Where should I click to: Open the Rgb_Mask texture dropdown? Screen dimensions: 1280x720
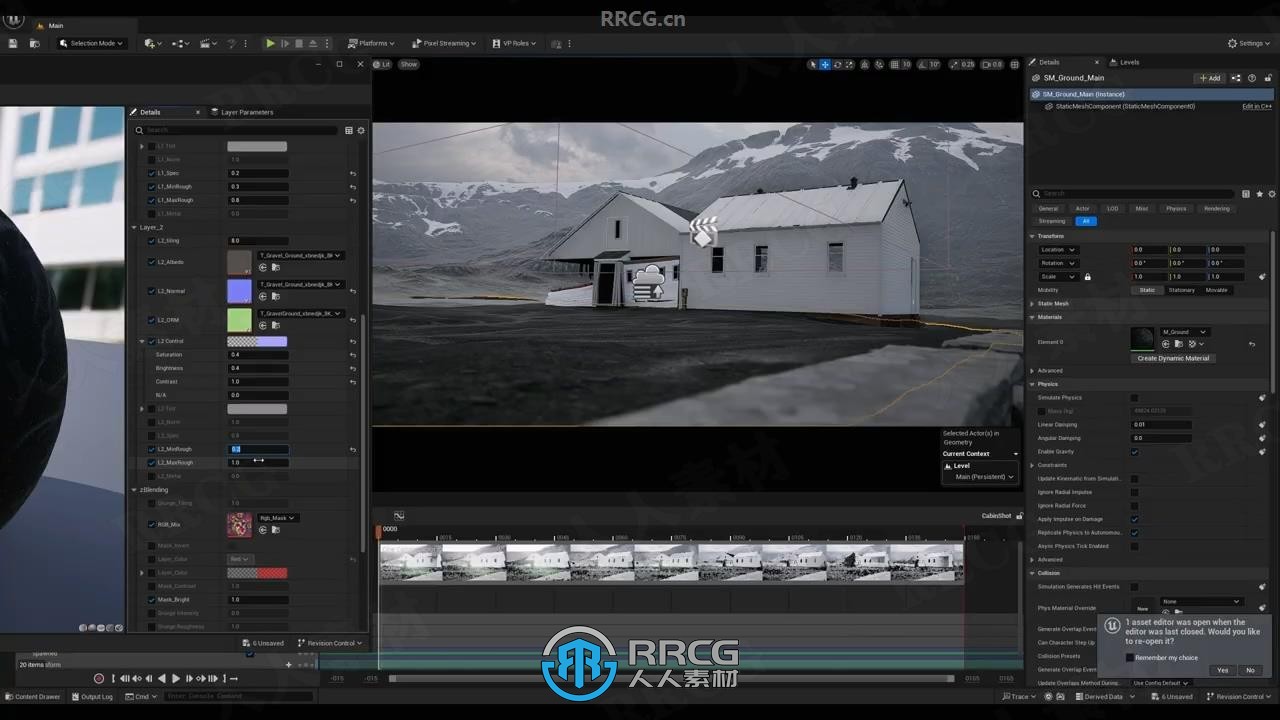click(x=277, y=518)
